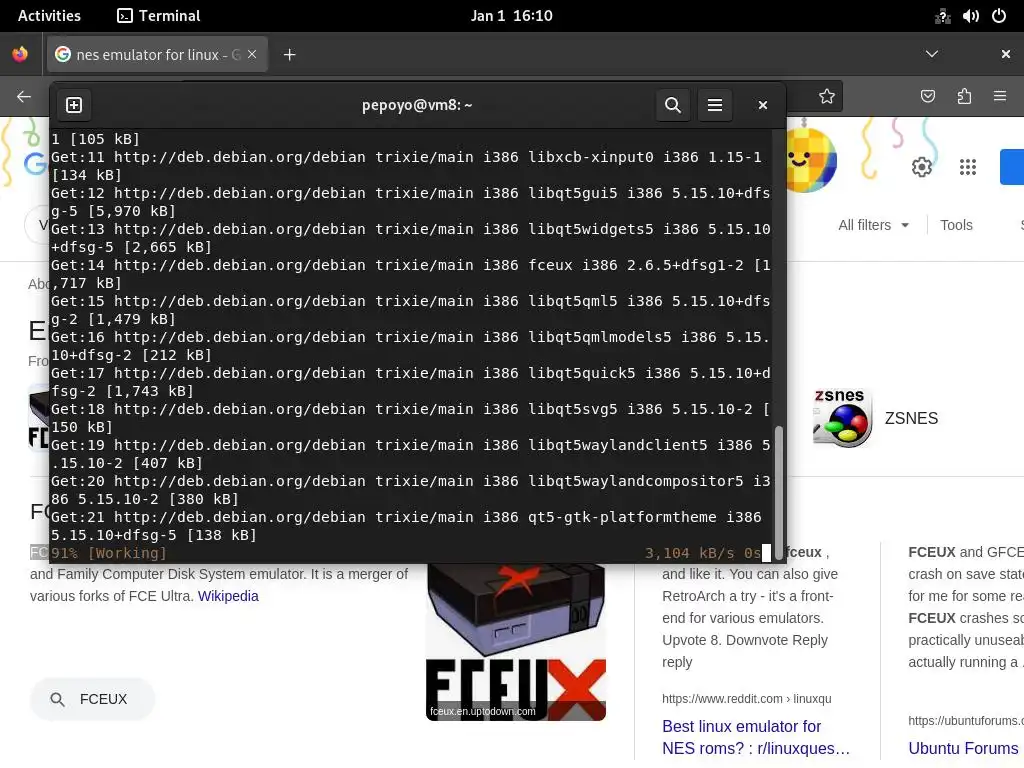
Task: Open the Ubuntu Forums result link
Action: click(x=963, y=748)
